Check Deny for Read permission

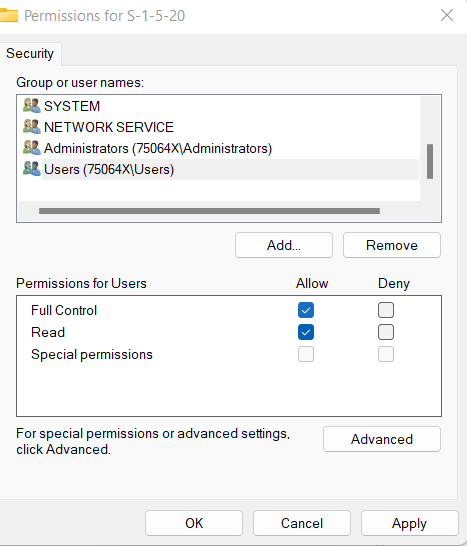coord(386,332)
